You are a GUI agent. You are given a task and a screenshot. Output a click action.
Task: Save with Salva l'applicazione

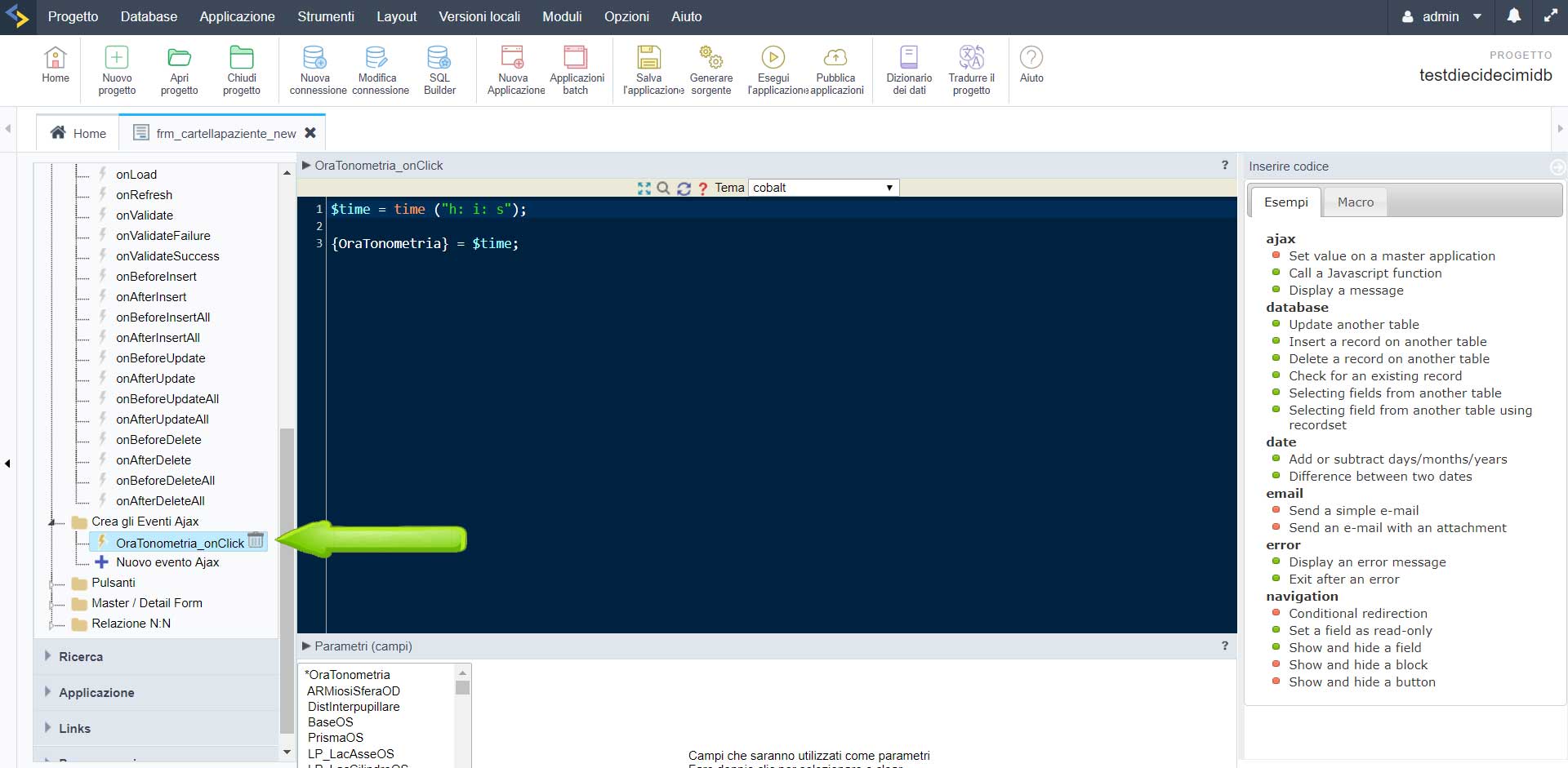click(651, 70)
